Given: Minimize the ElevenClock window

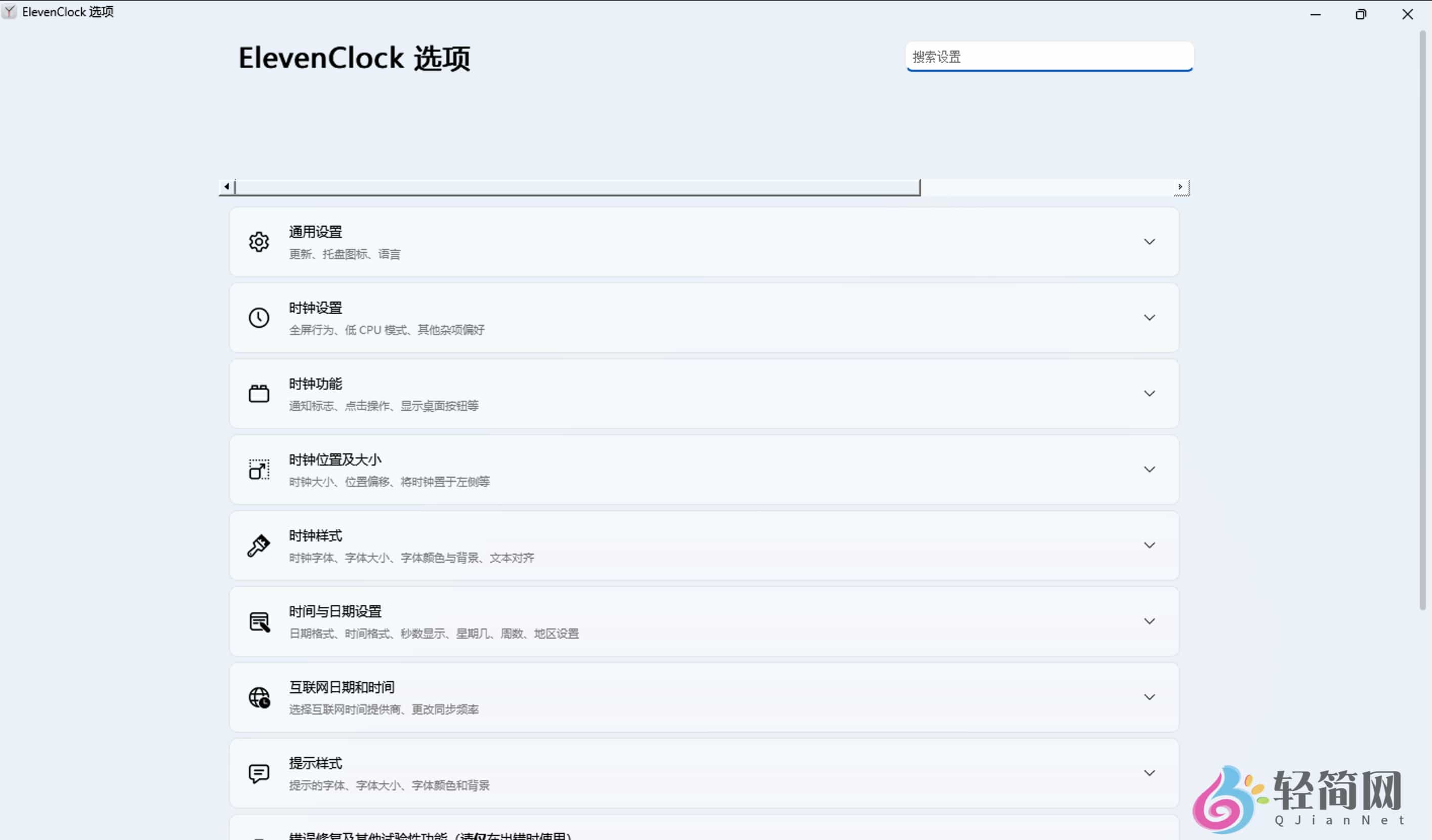Looking at the screenshot, I should tap(1315, 14).
